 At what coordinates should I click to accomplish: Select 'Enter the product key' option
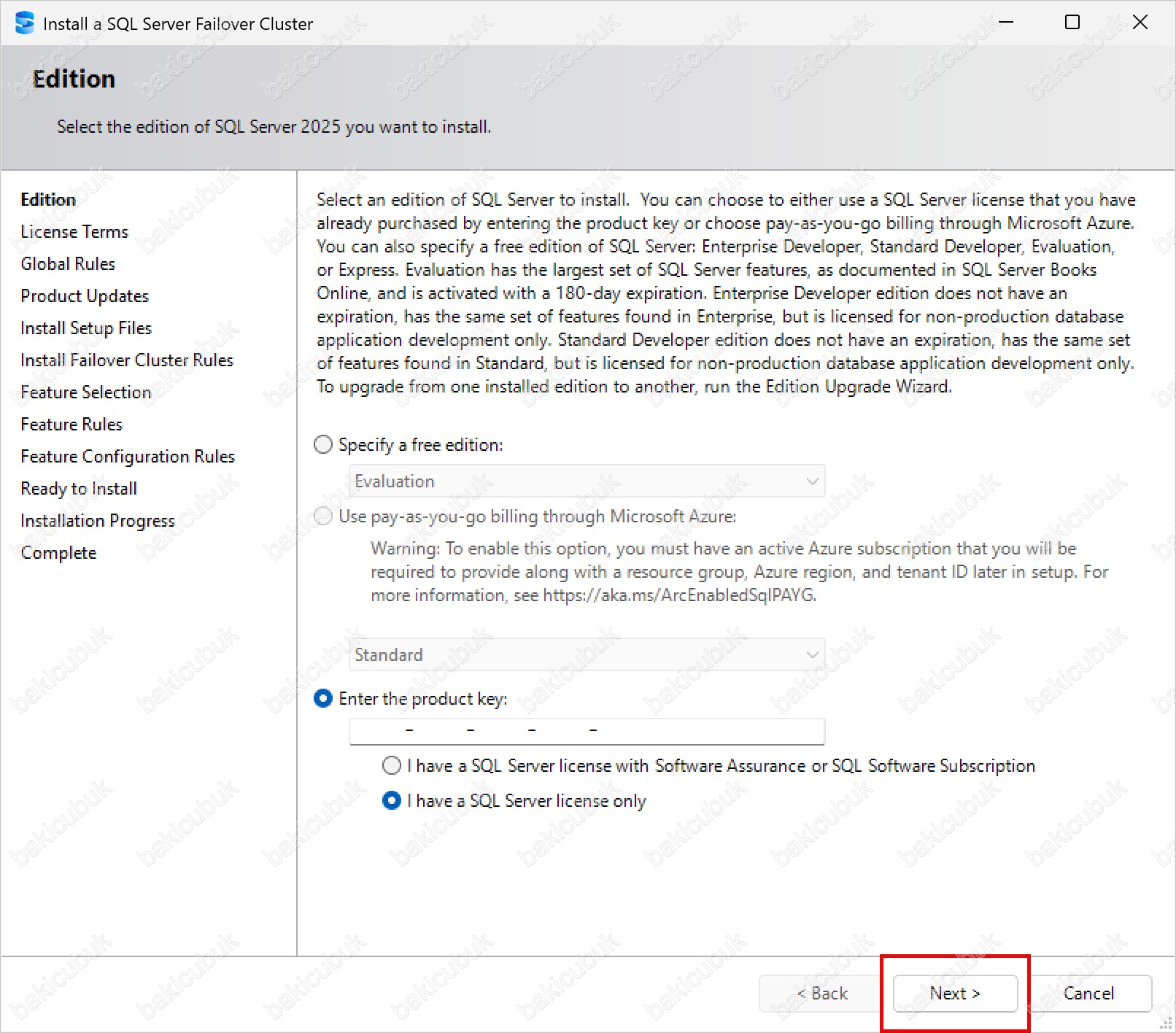click(323, 698)
